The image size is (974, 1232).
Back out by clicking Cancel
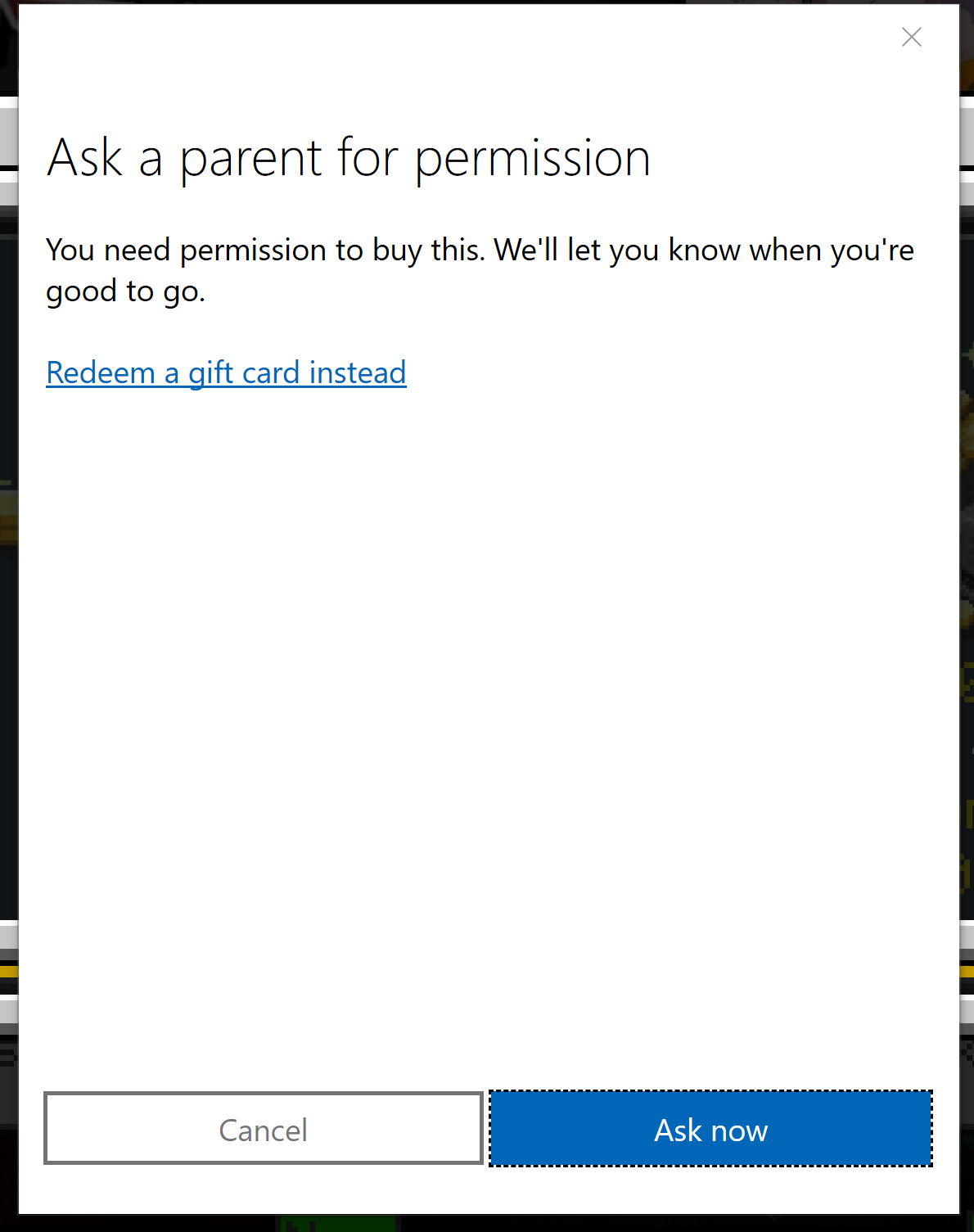(x=264, y=1129)
